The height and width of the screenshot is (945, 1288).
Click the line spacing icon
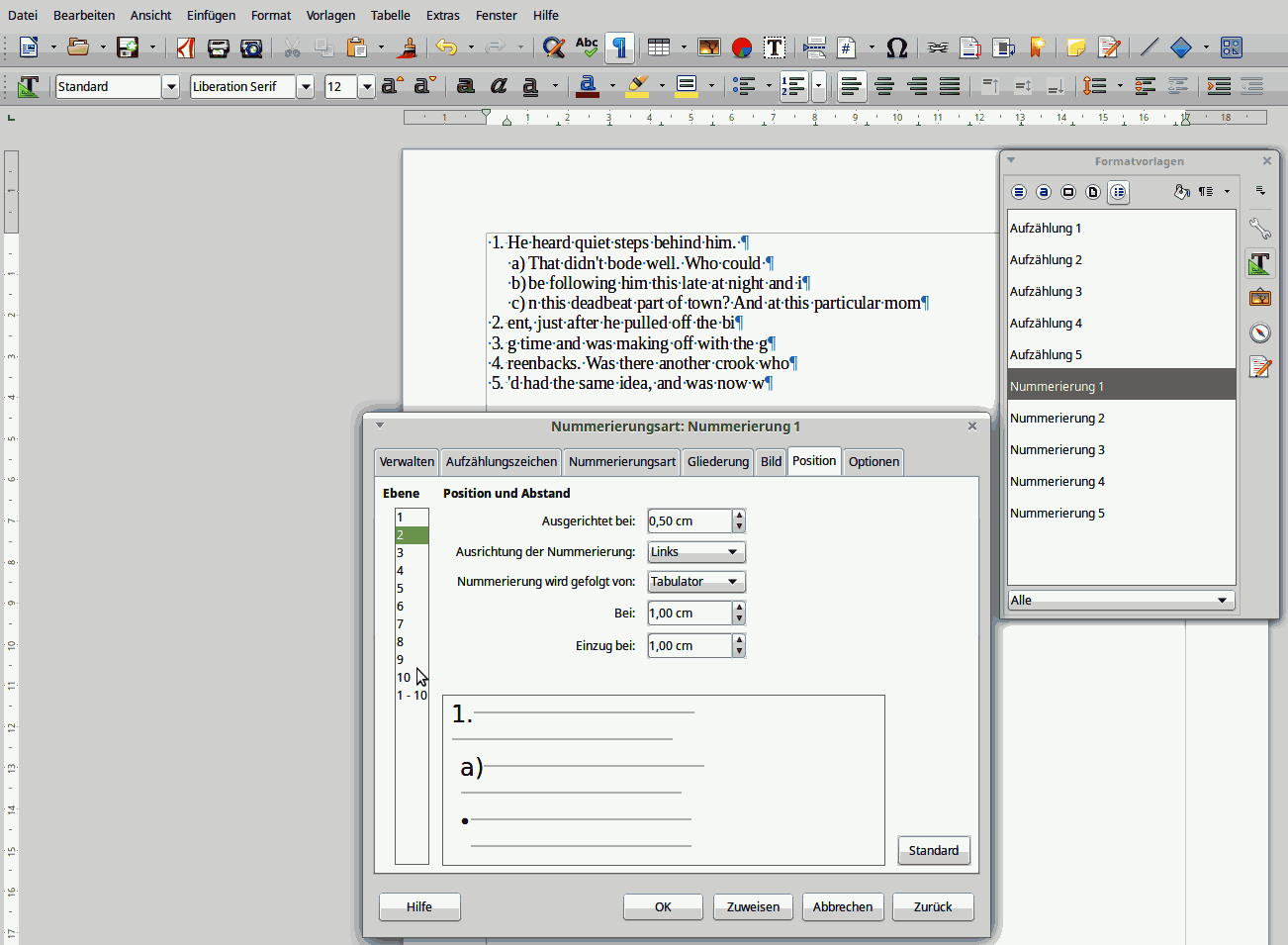[x=1095, y=87]
